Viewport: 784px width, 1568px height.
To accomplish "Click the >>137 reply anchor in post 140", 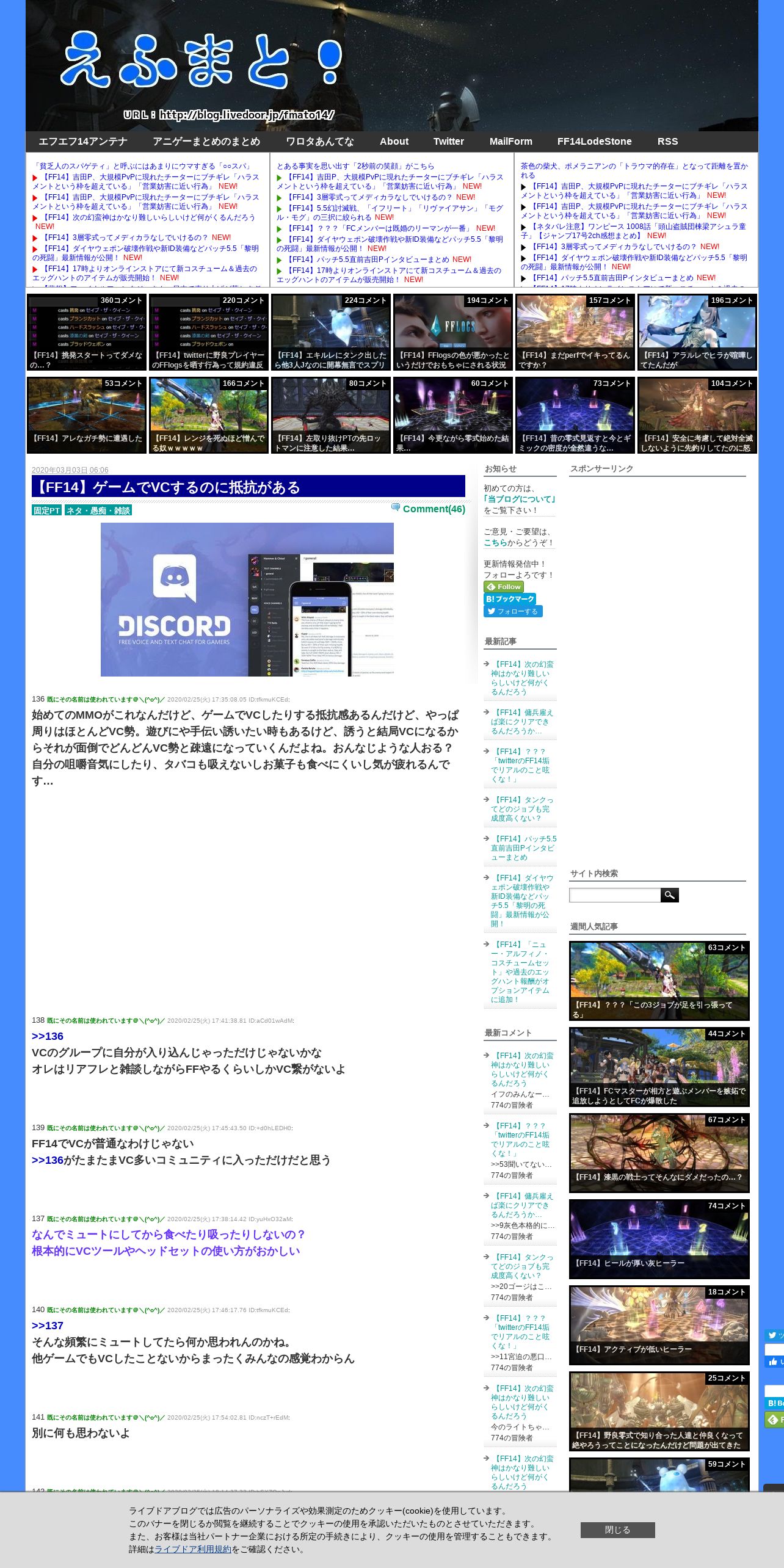I will pyautogui.click(x=48, y=1326).
